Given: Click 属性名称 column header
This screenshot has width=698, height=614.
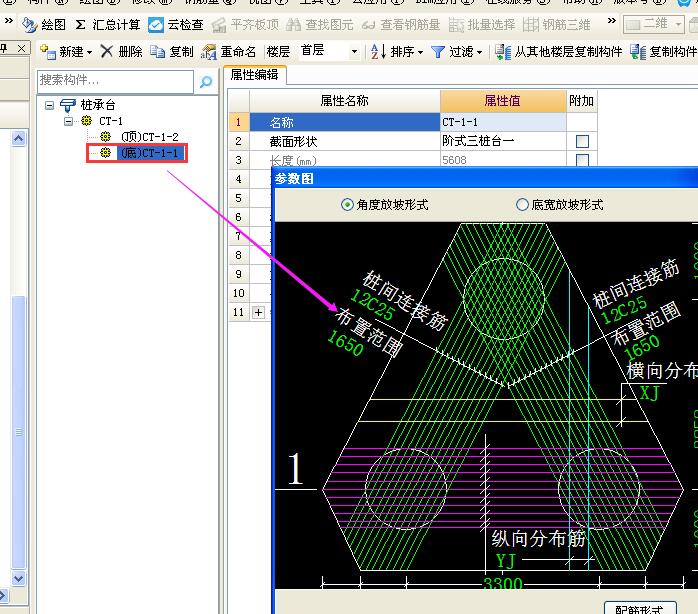Looking at the screenshot, I should pyautogui.click(x=345, y=101).
